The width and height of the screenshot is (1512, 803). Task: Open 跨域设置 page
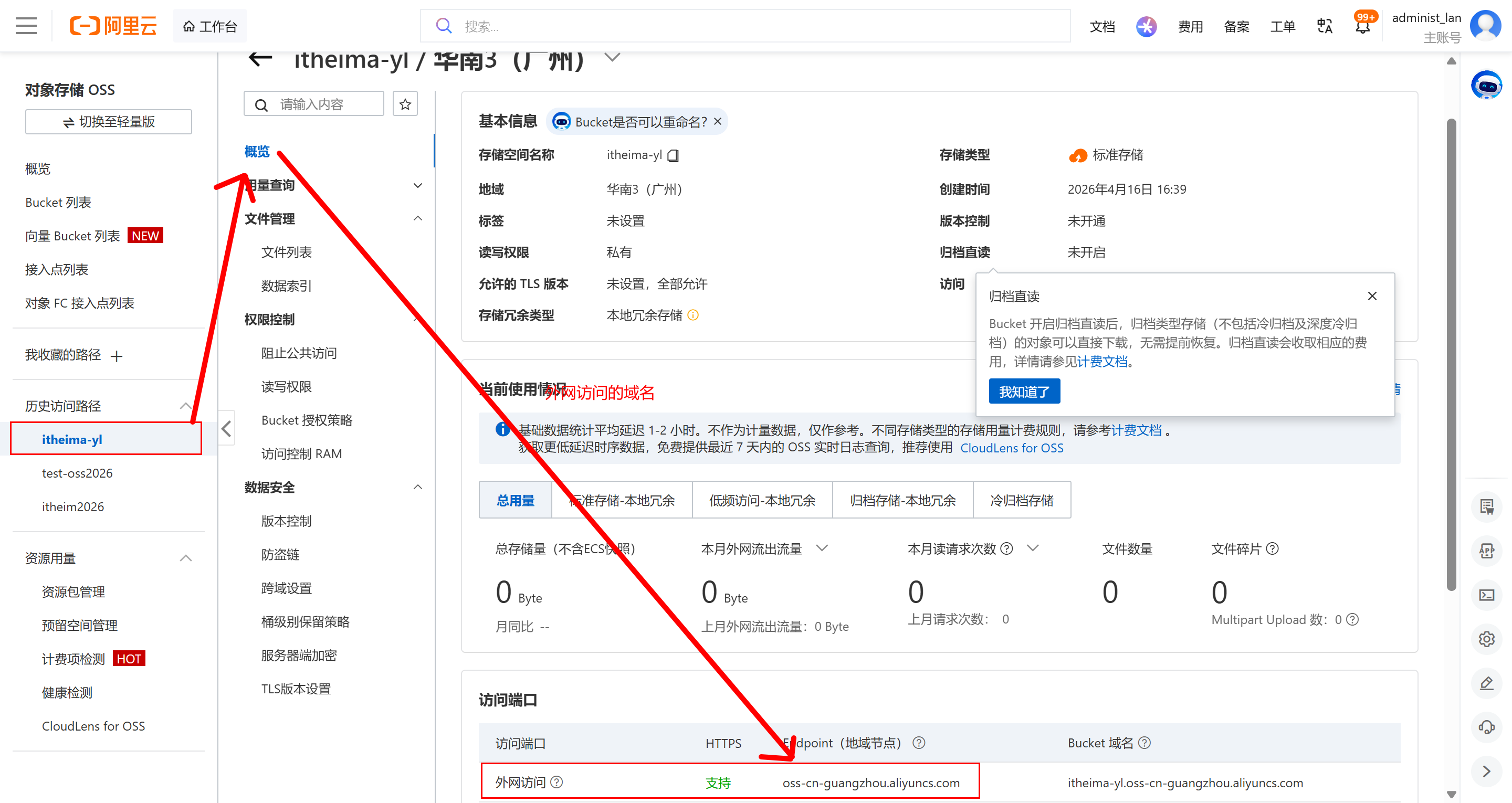(287, 588)
